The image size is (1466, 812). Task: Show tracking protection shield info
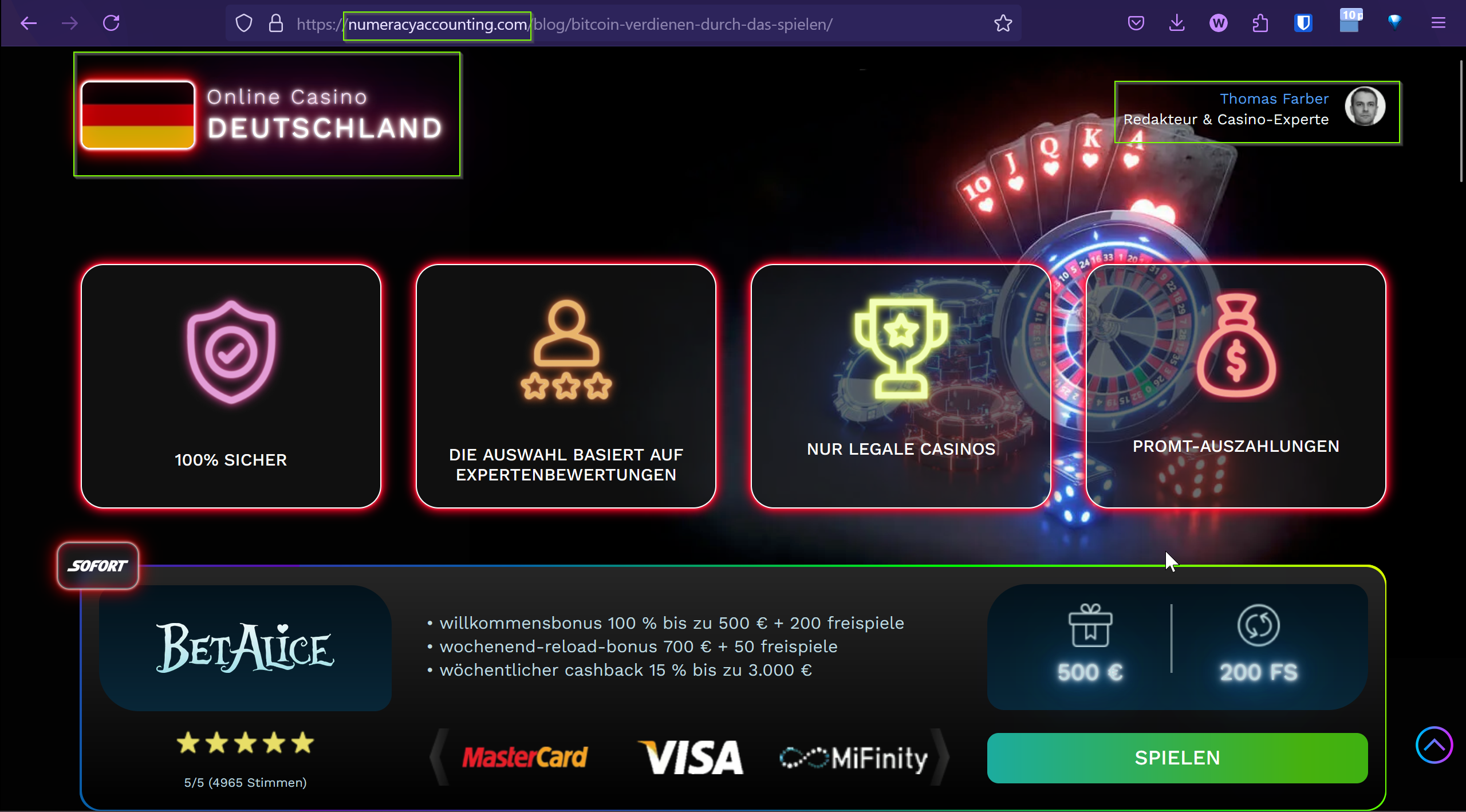(244, 23)
